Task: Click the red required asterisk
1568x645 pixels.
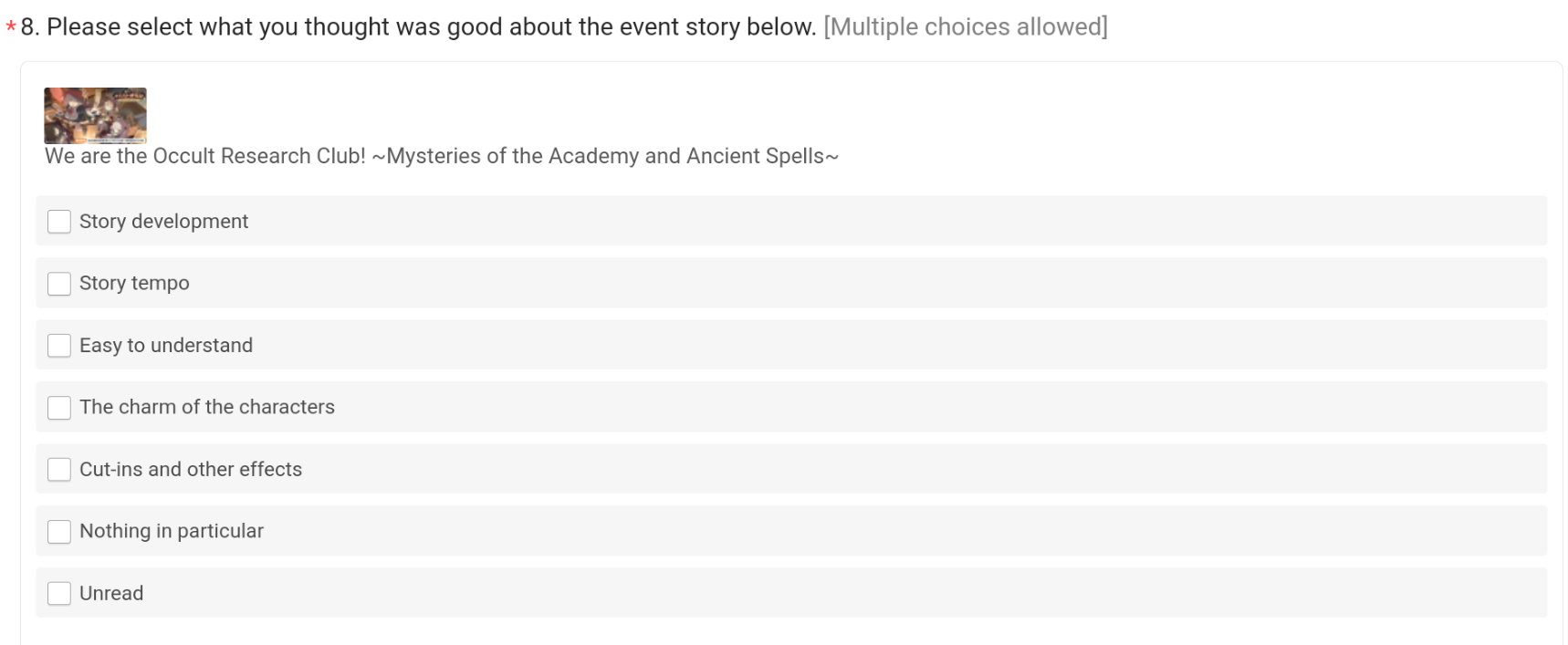Action: click(11, 28)
